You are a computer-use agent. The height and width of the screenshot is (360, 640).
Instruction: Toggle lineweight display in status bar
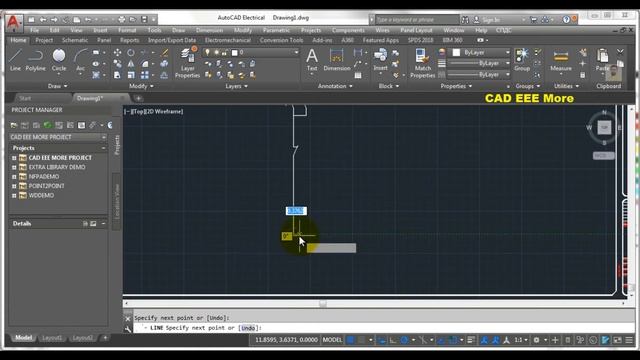pyautogui.click(x=471, y=340)
